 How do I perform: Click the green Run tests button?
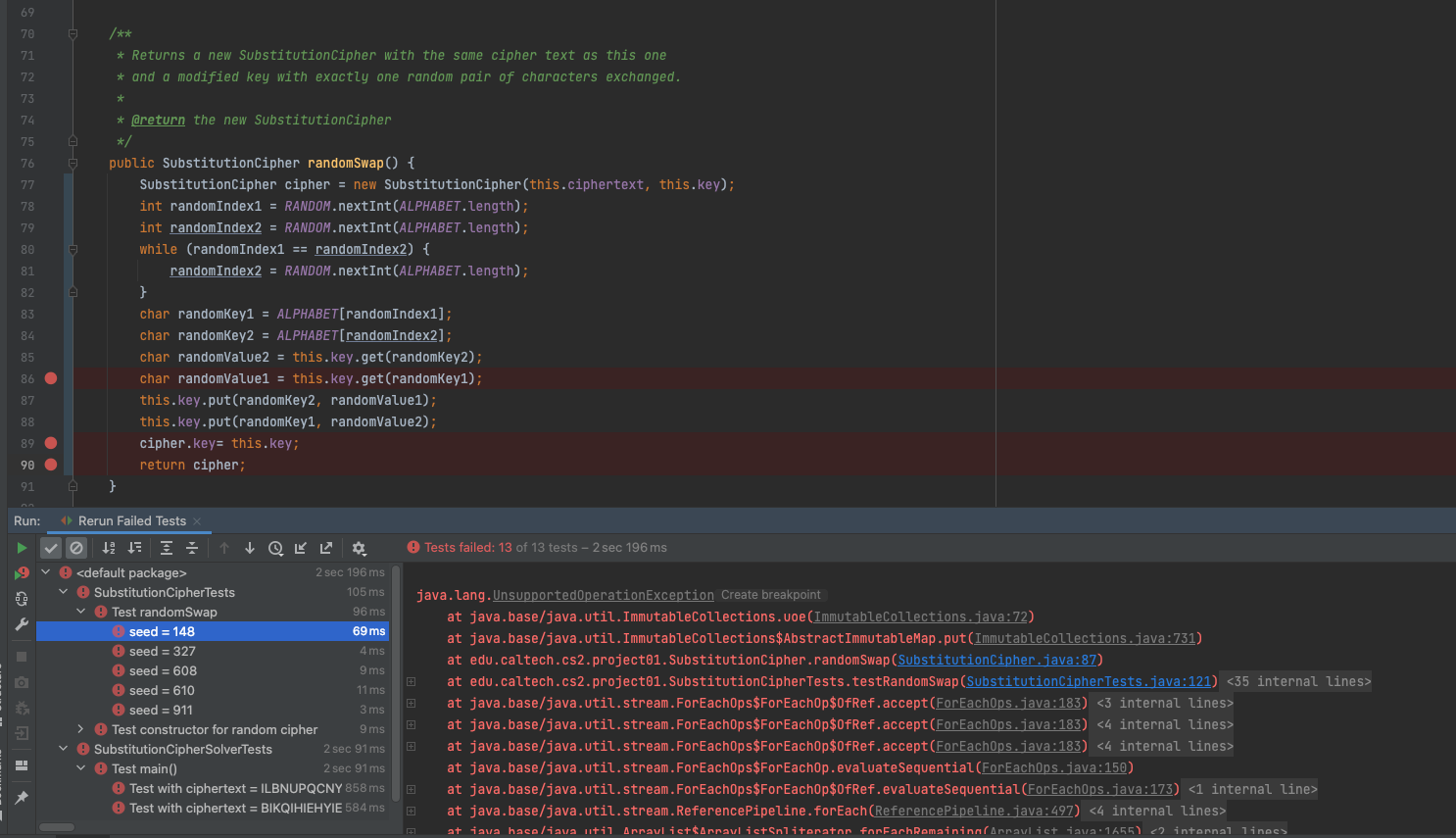coord(21,548)
